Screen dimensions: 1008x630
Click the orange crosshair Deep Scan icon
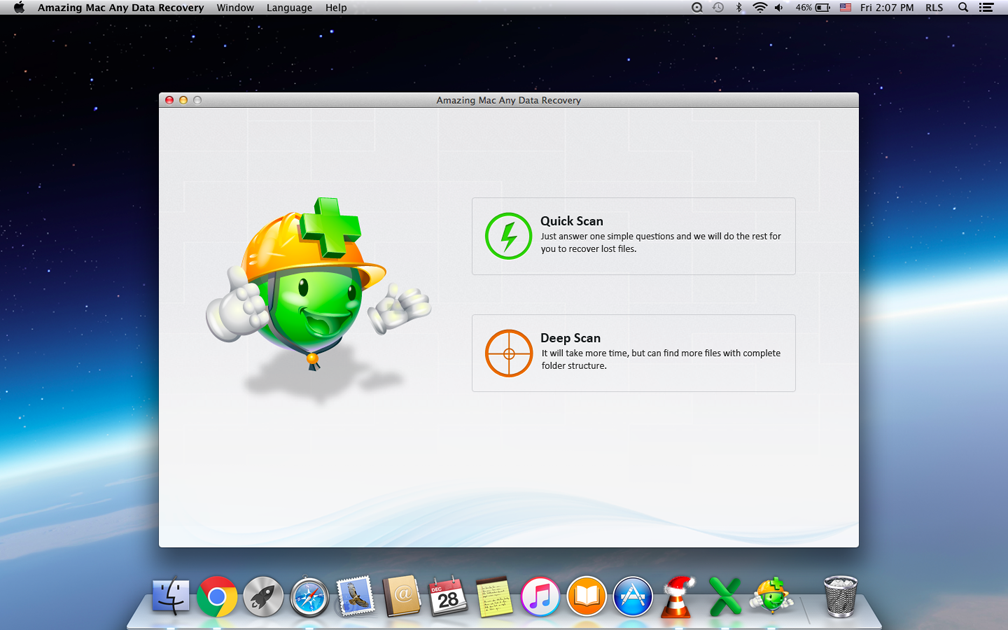click(508, 353)
